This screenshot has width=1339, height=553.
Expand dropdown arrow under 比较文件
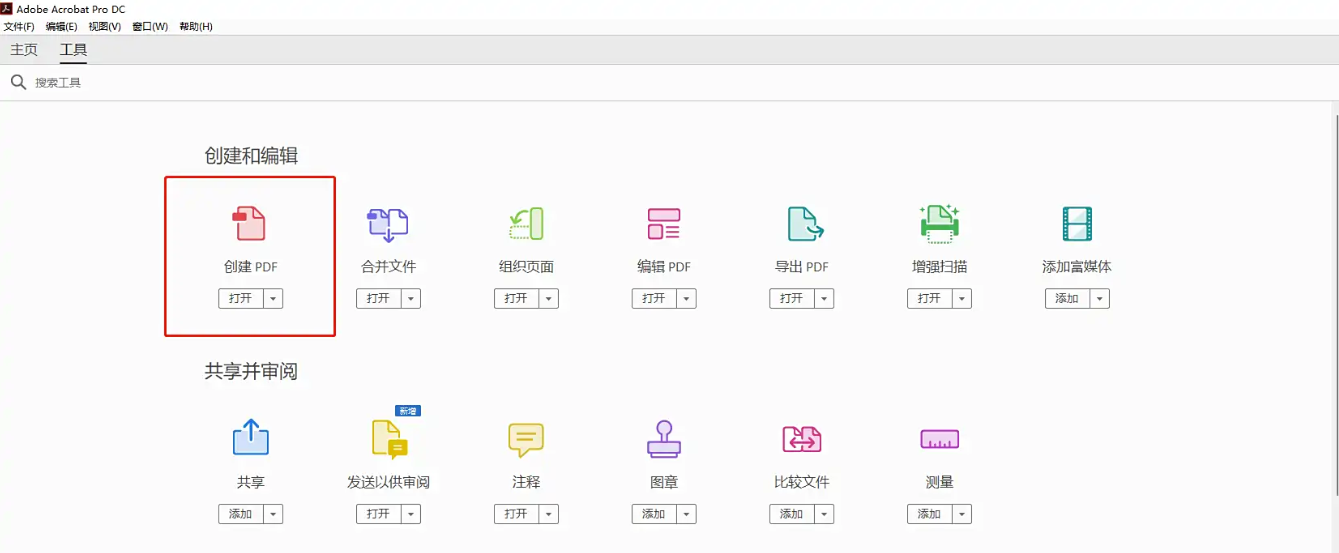[x=825, y=514]
